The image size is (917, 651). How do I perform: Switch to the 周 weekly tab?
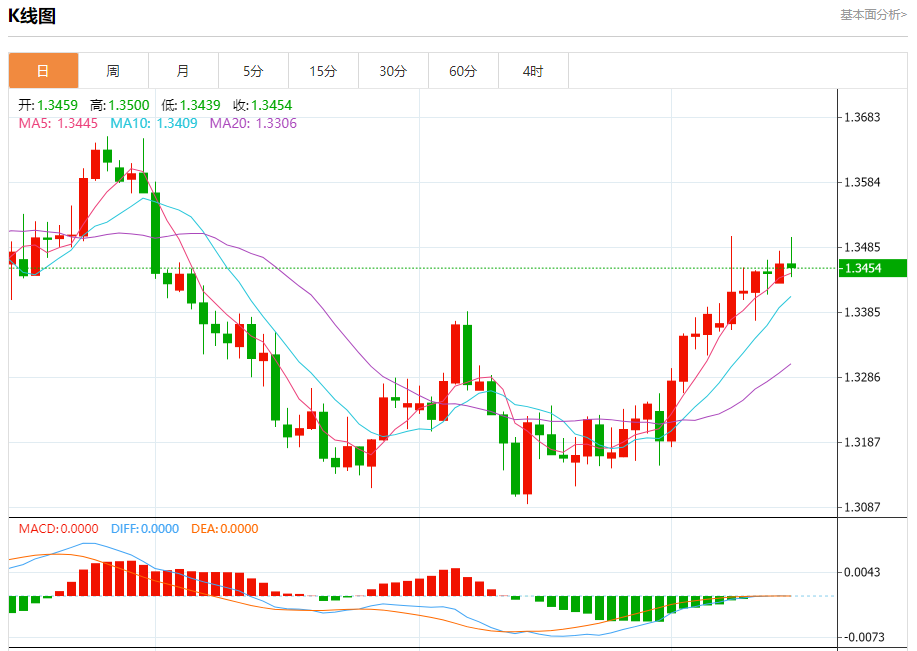coord(113,71)
